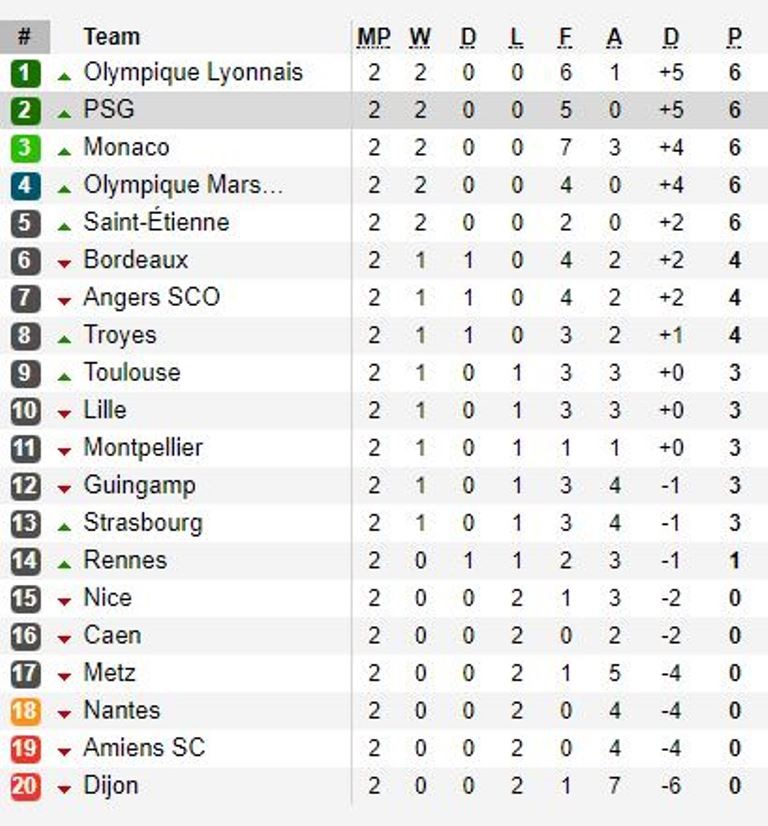Sort by the W wins column header

pos(420,37)
